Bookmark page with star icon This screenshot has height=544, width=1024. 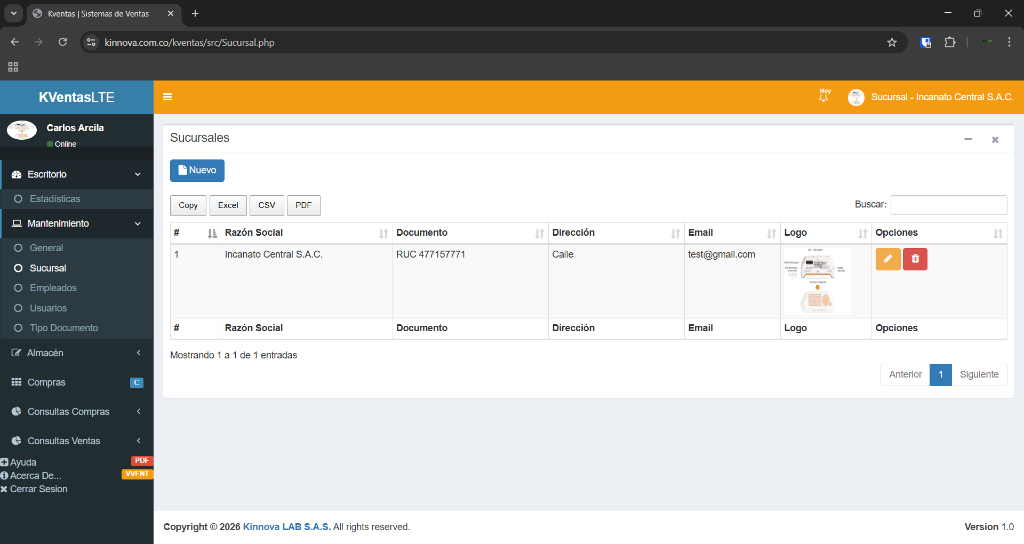click(891, 42)
